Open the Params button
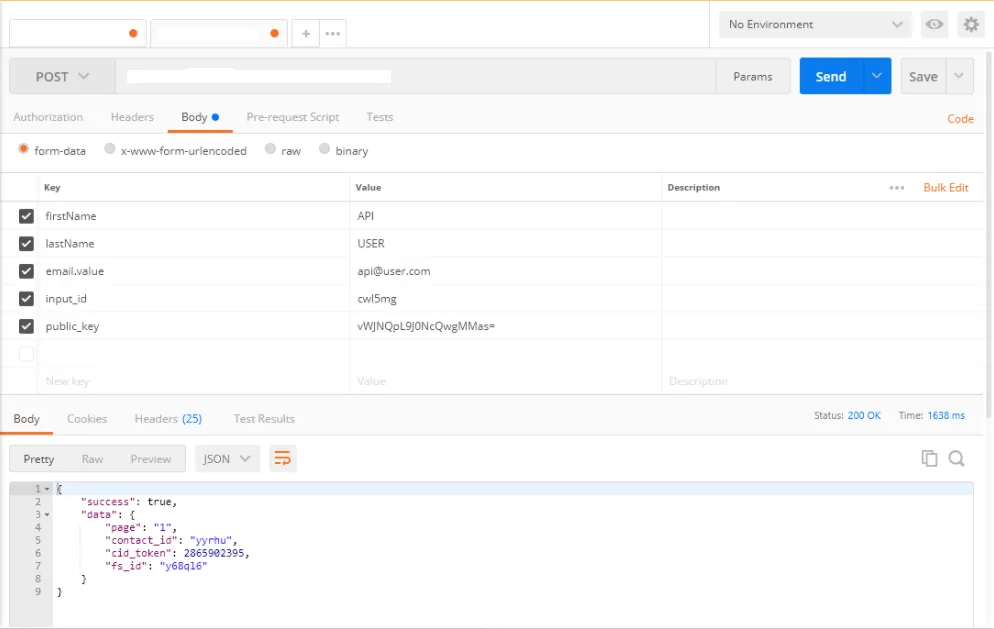 click(752, 76)
